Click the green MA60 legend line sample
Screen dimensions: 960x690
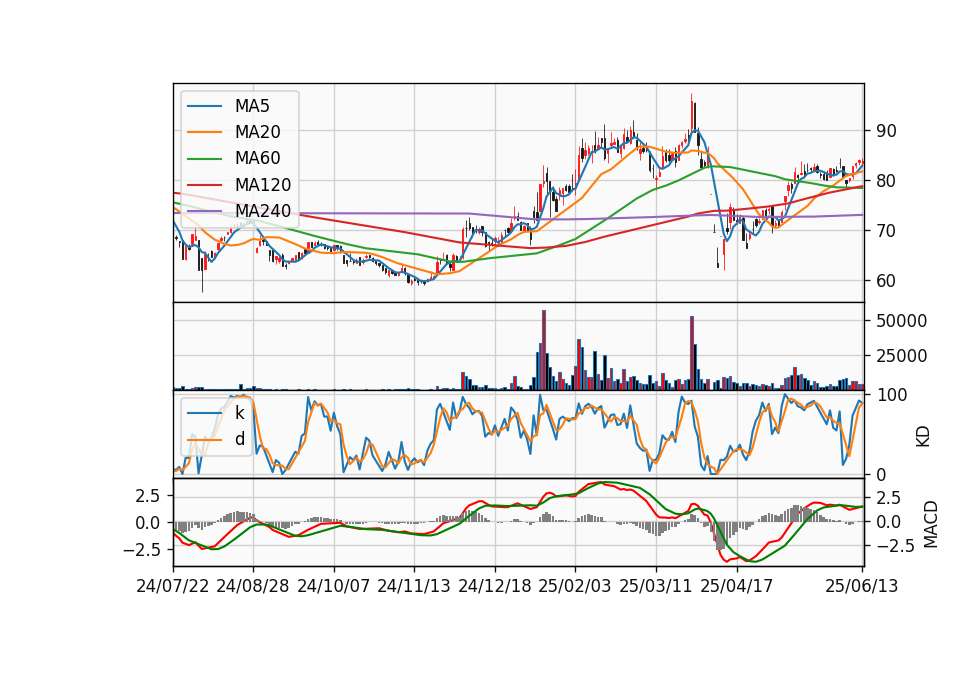coord(204,159)
